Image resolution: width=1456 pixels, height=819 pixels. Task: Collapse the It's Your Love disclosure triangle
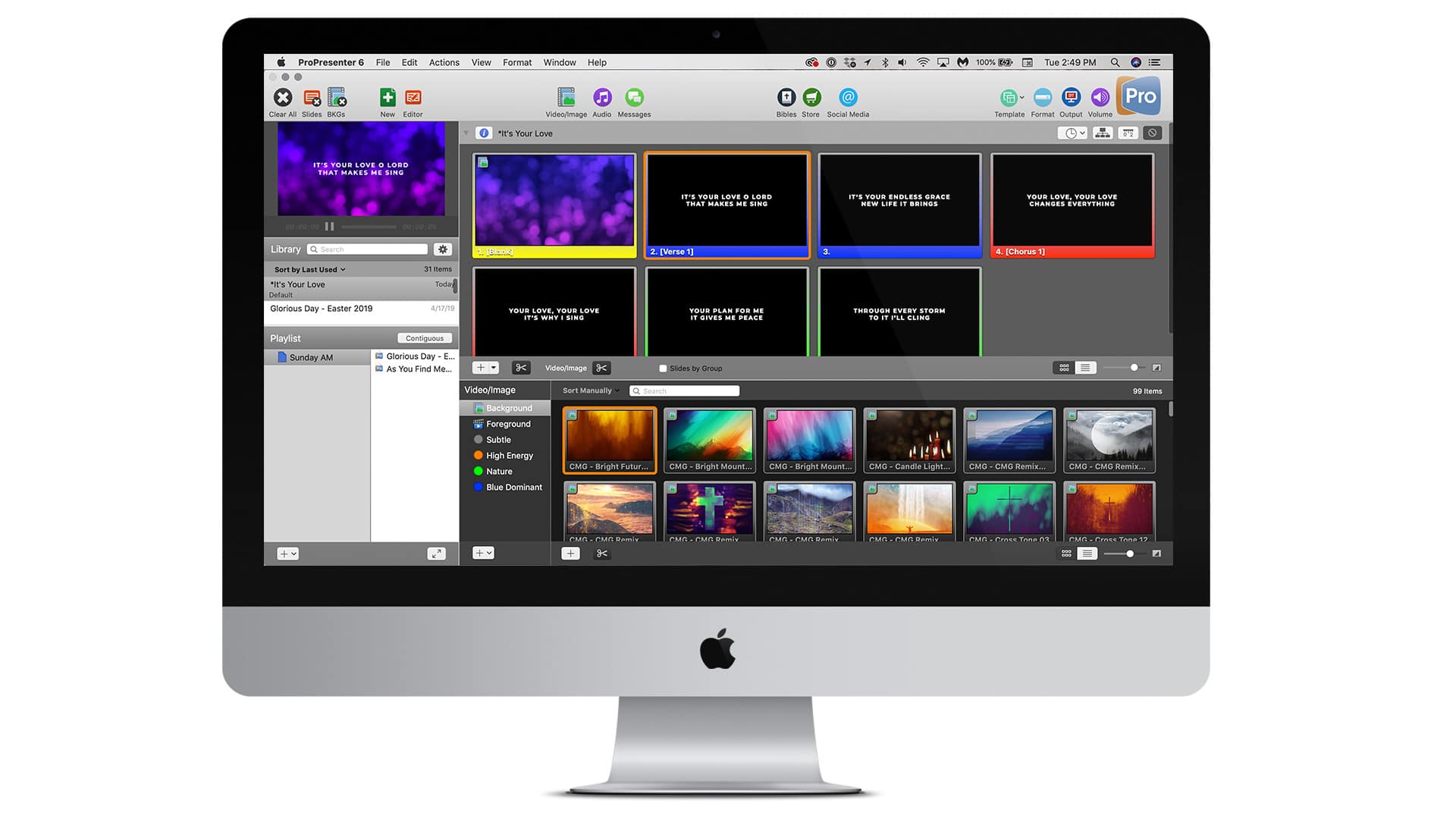pos(466,133)
